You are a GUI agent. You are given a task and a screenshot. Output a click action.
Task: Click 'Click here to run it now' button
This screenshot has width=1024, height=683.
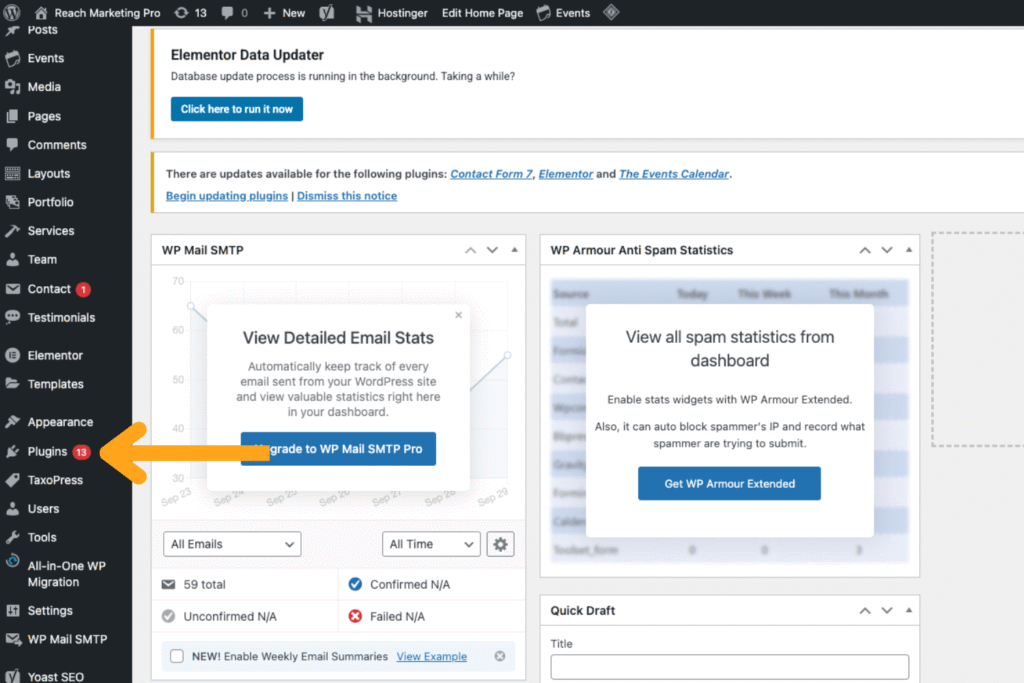tap(236, 109)
